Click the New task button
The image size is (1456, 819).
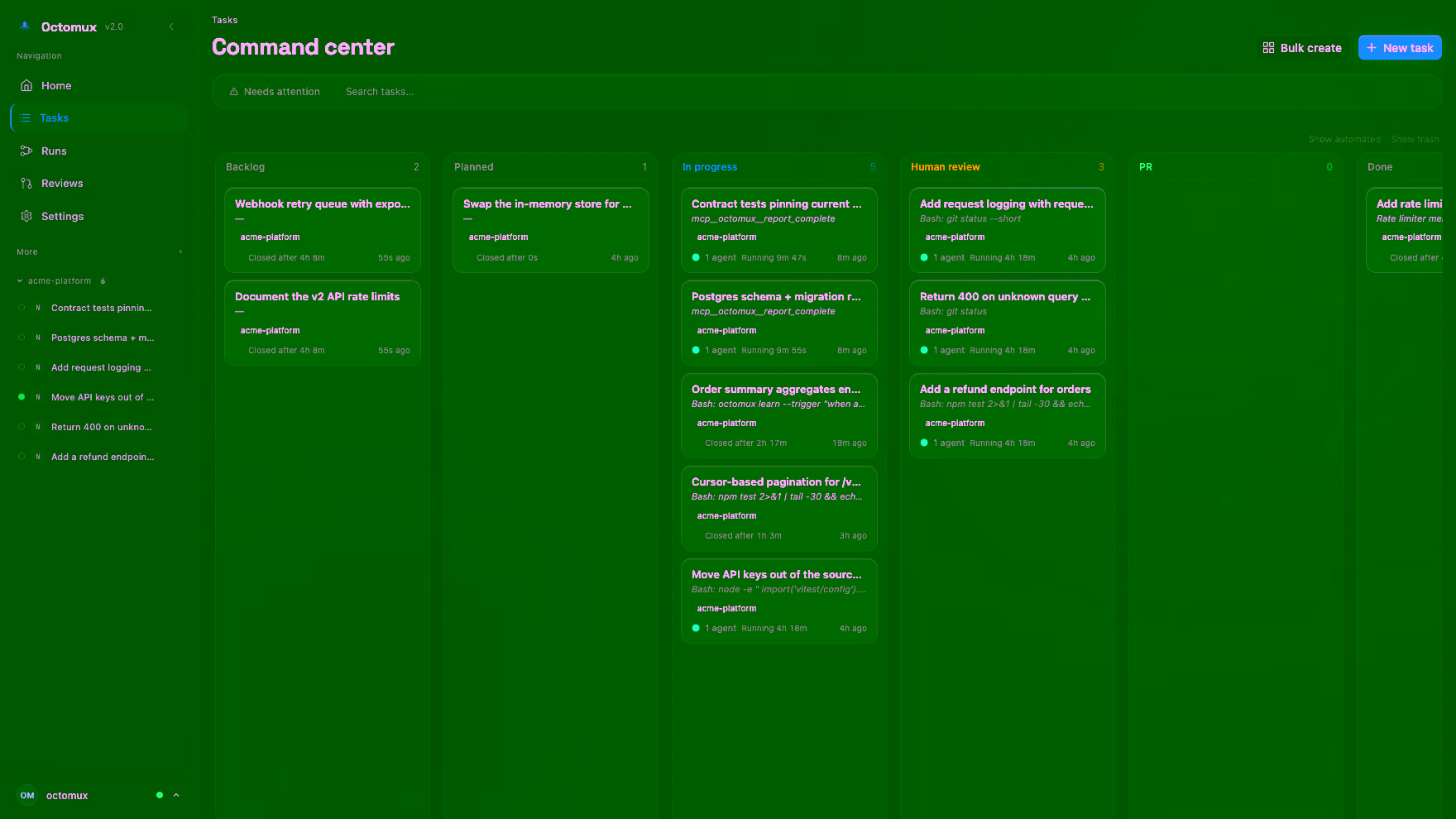pos(1400,48)
